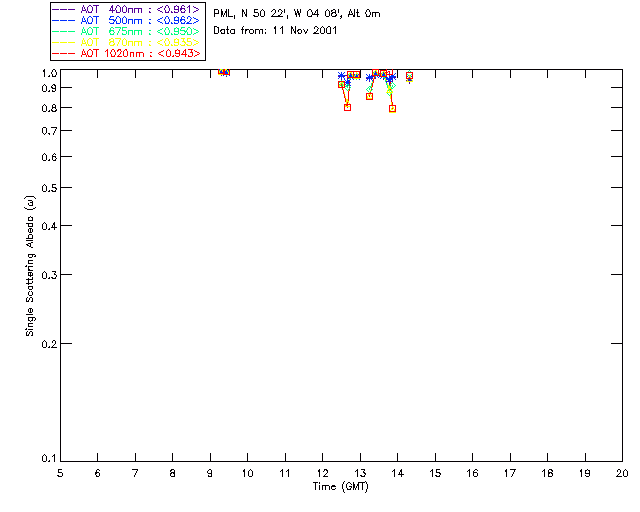The width and height of the screenshot is (640, 512).
Task: Click the x-axis hour label 20
Action: click(x=622, y=473)
